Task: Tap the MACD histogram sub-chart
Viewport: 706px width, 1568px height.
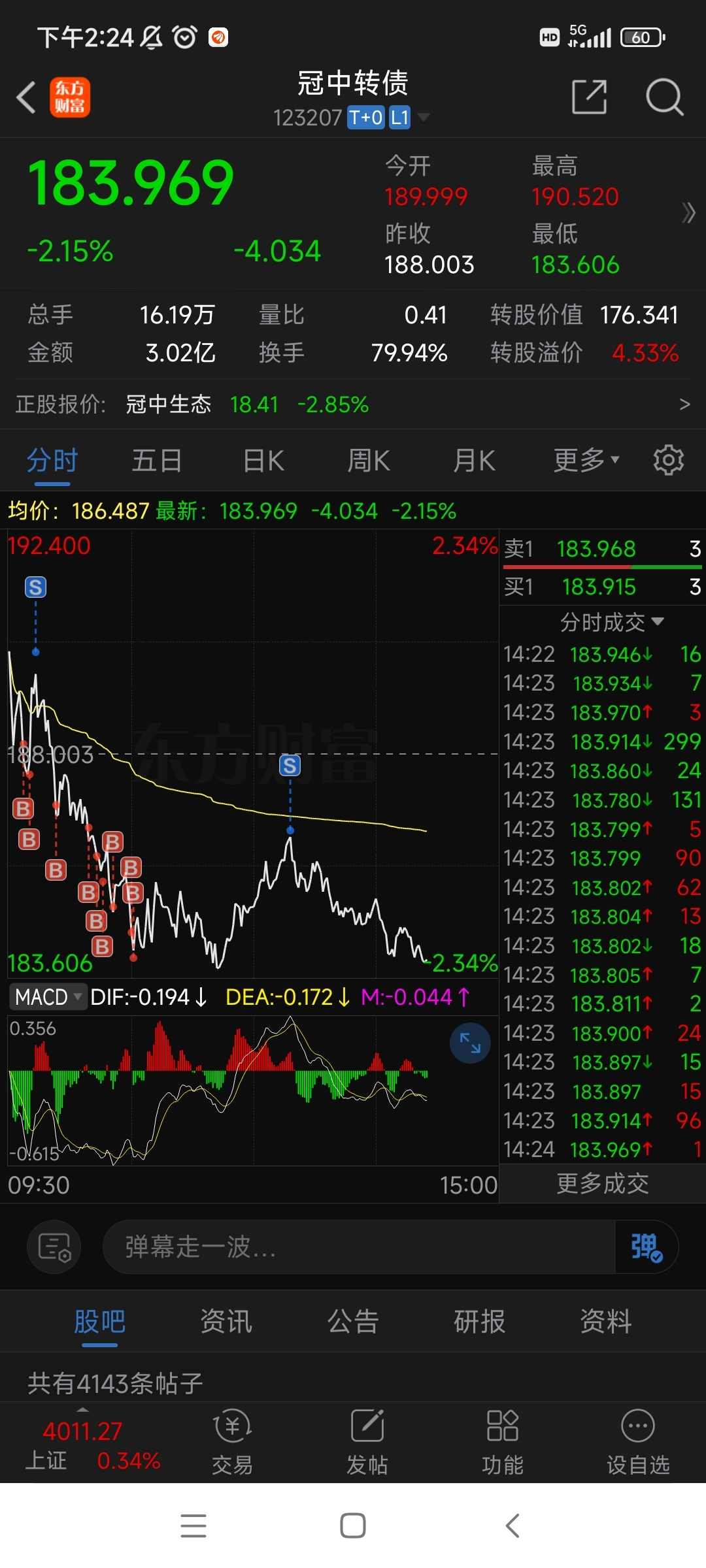Action: 252,1090
